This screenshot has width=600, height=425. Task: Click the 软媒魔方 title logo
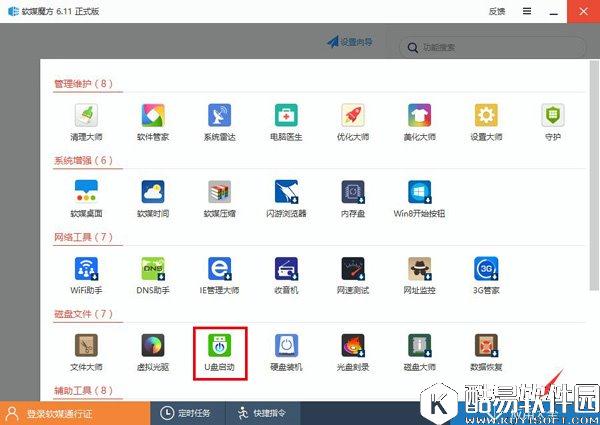(13, 11)
